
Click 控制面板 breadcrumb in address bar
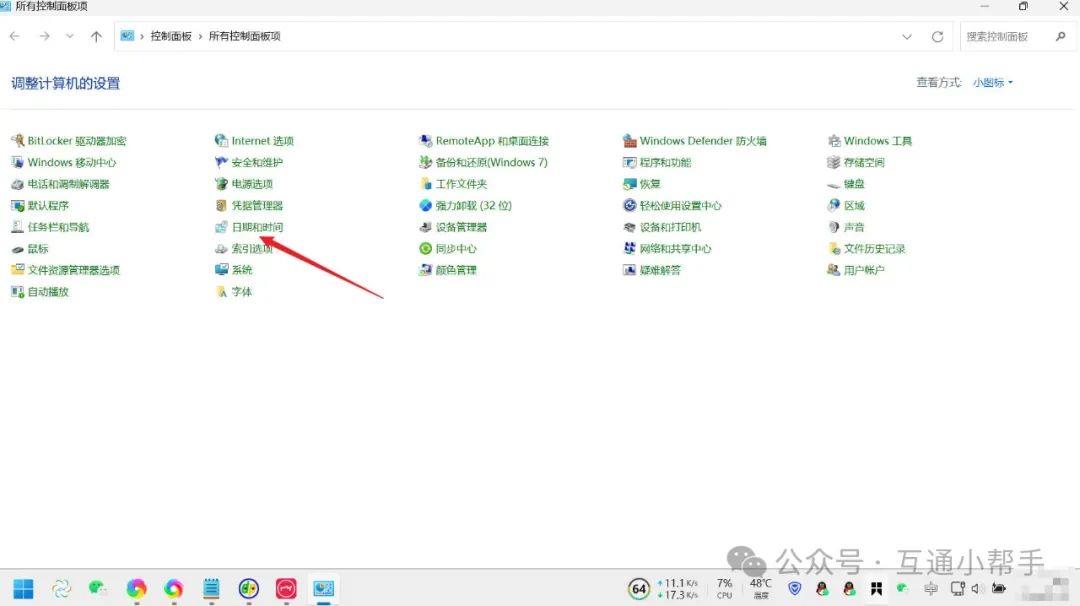point(171,37)
